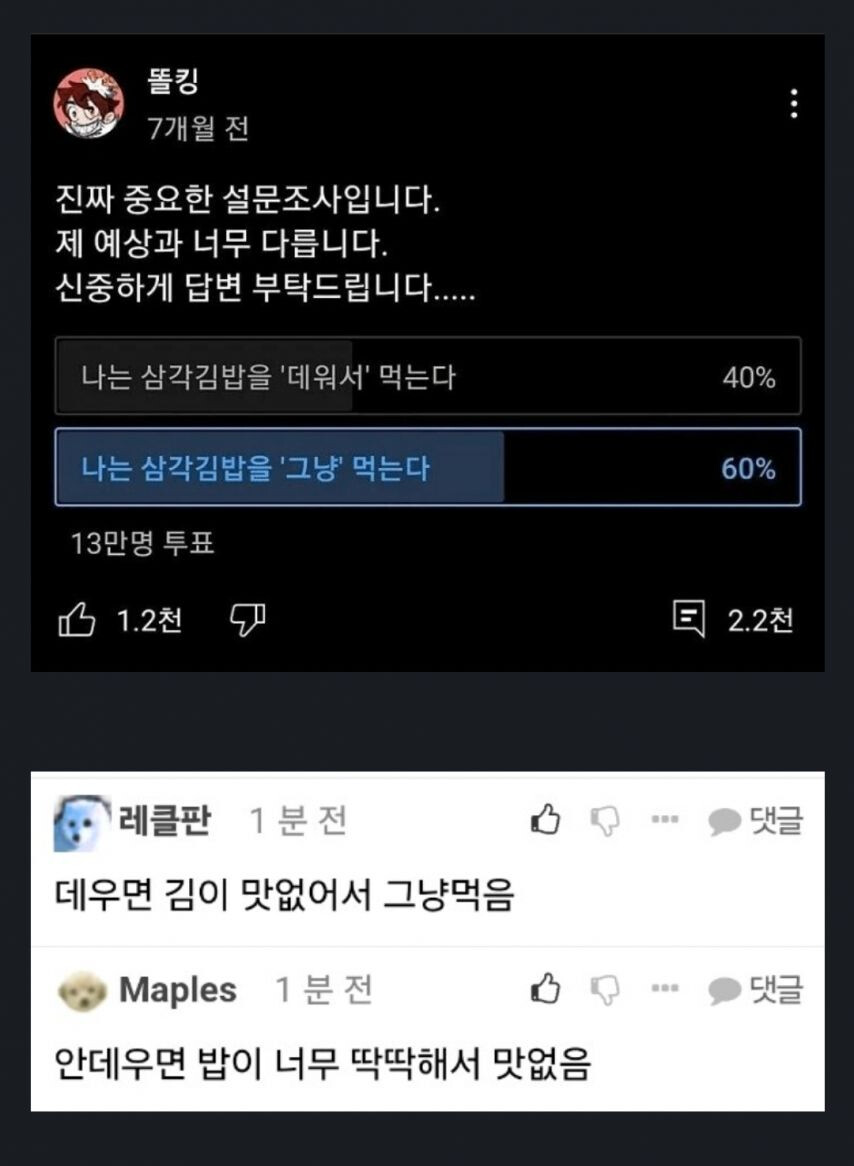Upvote the Maples comment
The image size is (854, 1166).
545,988
